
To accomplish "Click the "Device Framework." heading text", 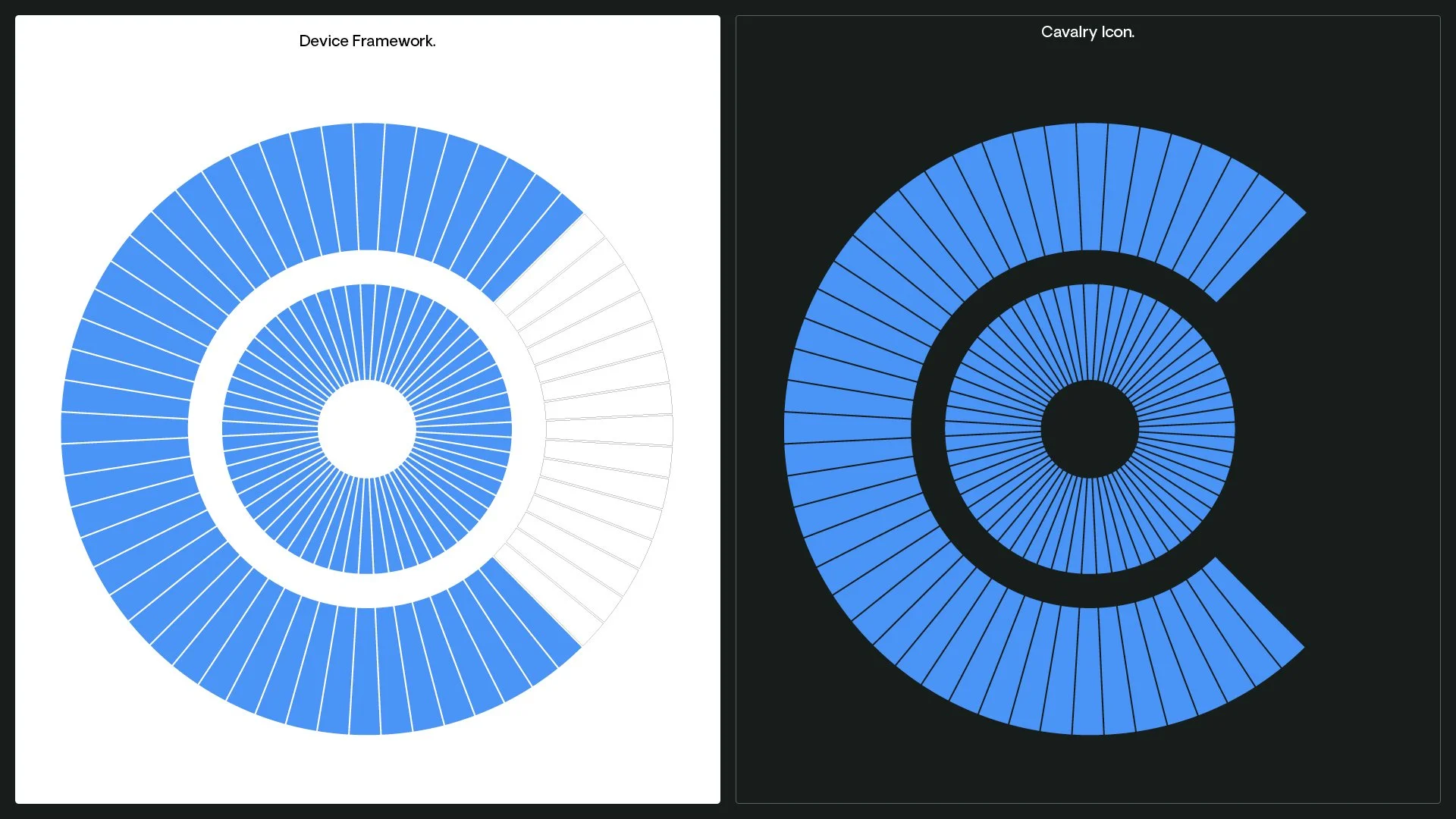I will click(367, 41).
